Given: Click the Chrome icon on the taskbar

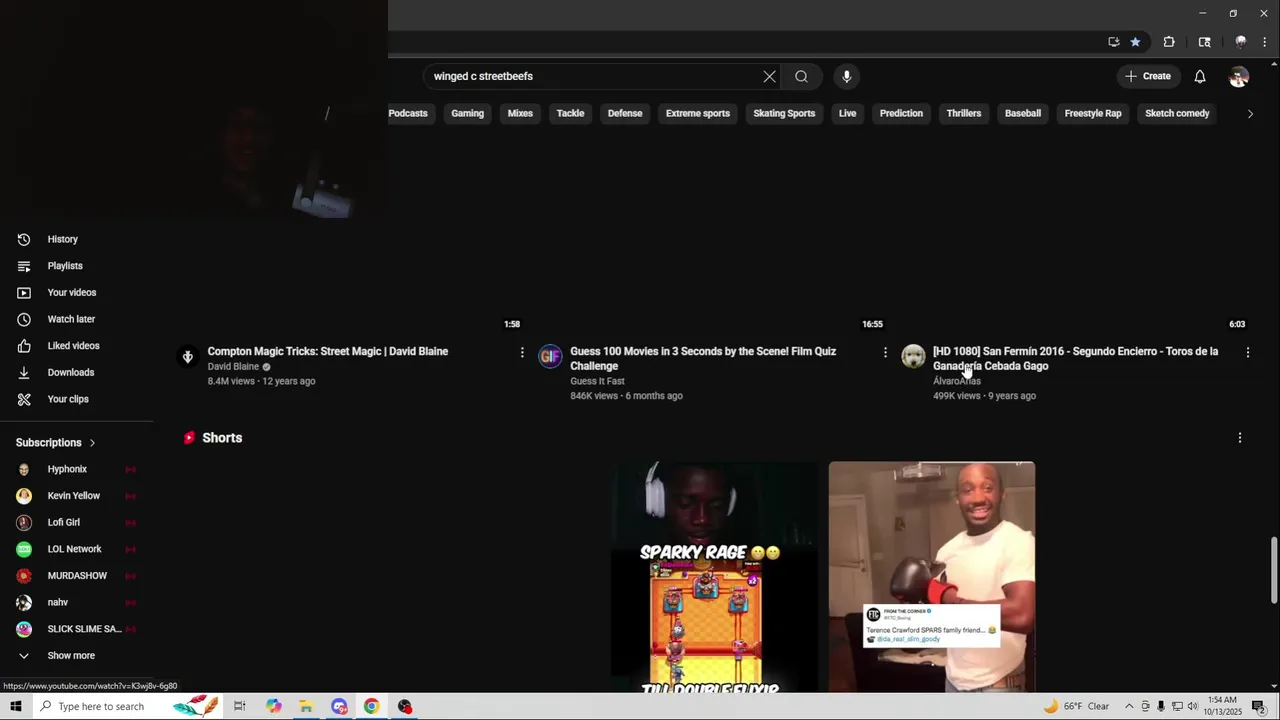Looking at the screenshot, I should pos(372,706).
